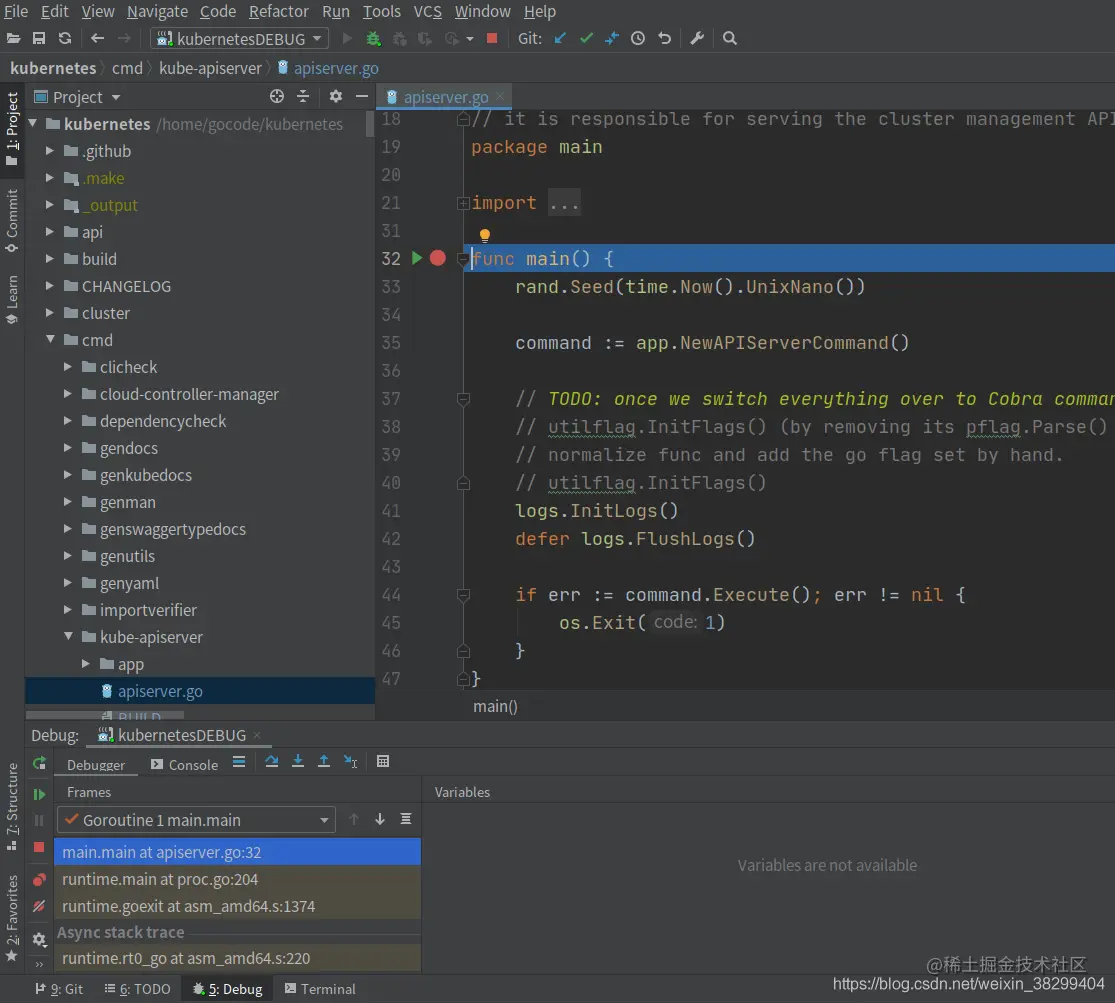This screenshot has width=1115, height=1003.
Task: Toggle the folded import block on line 21
Action: (463, 203)
